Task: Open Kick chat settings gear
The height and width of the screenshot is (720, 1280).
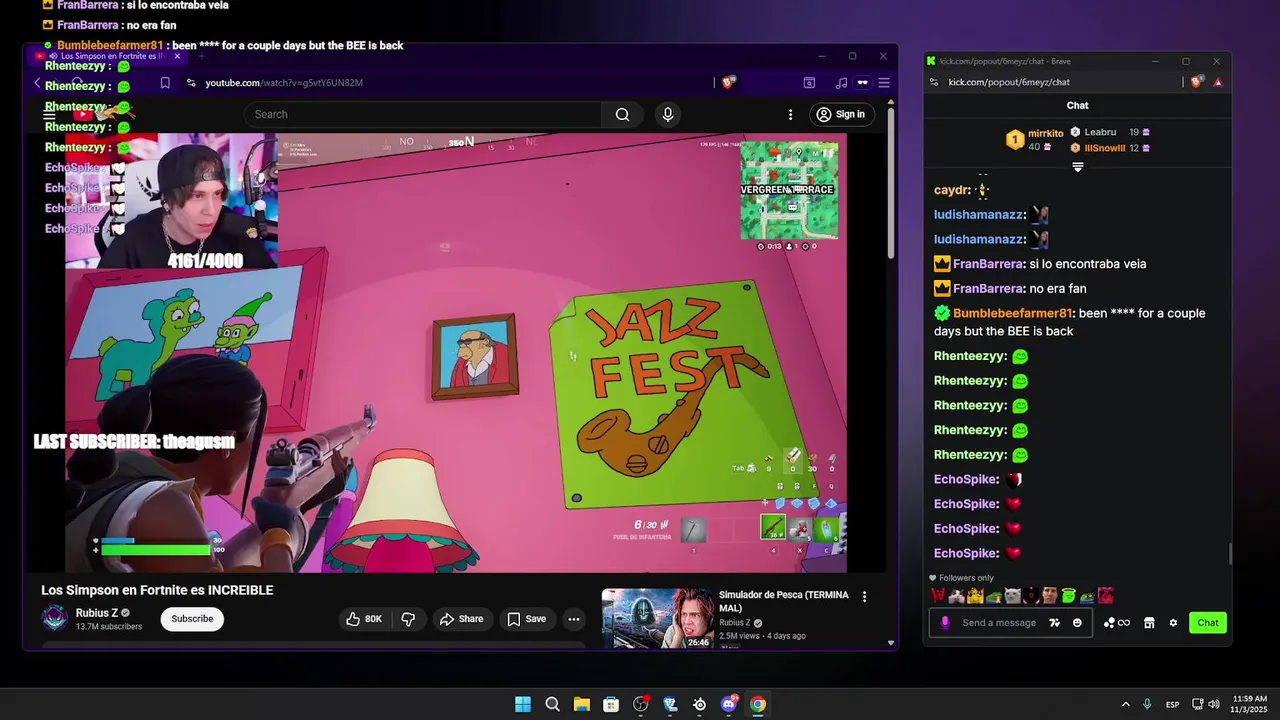Action: click(x=1173, y=623)
